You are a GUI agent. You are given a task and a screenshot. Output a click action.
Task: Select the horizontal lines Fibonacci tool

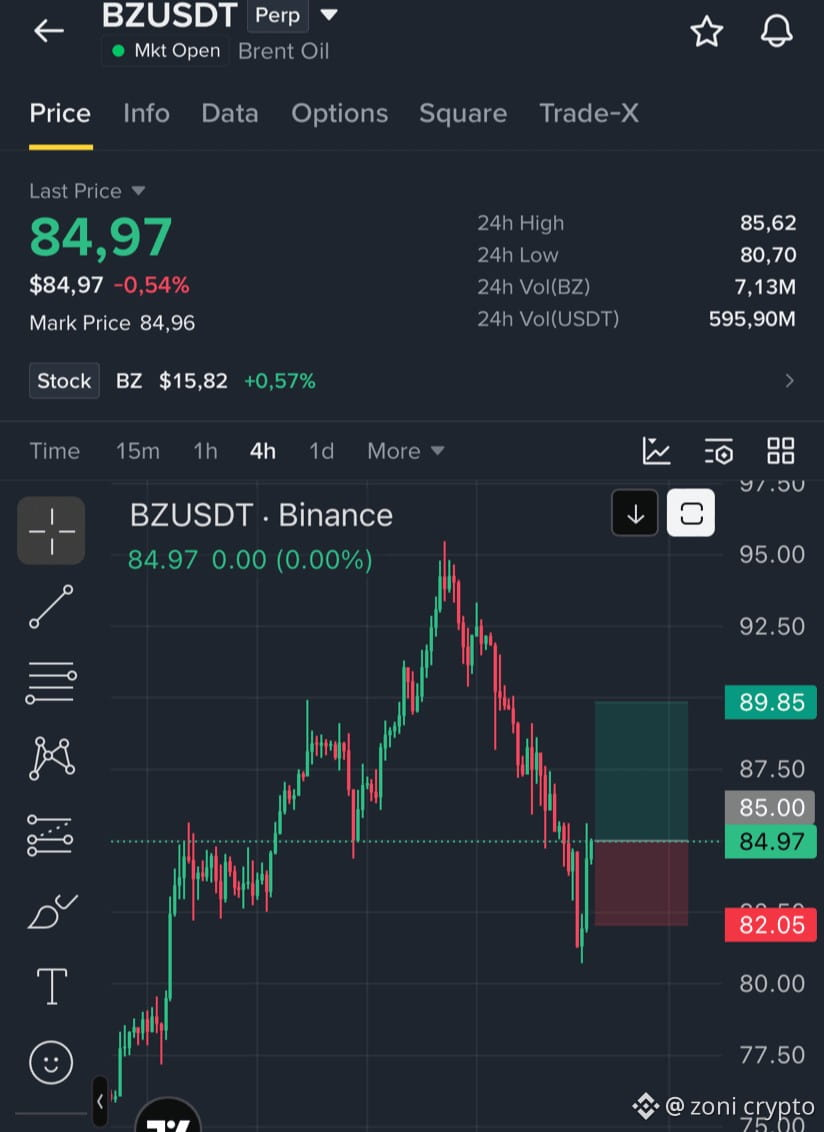[51, 682]
